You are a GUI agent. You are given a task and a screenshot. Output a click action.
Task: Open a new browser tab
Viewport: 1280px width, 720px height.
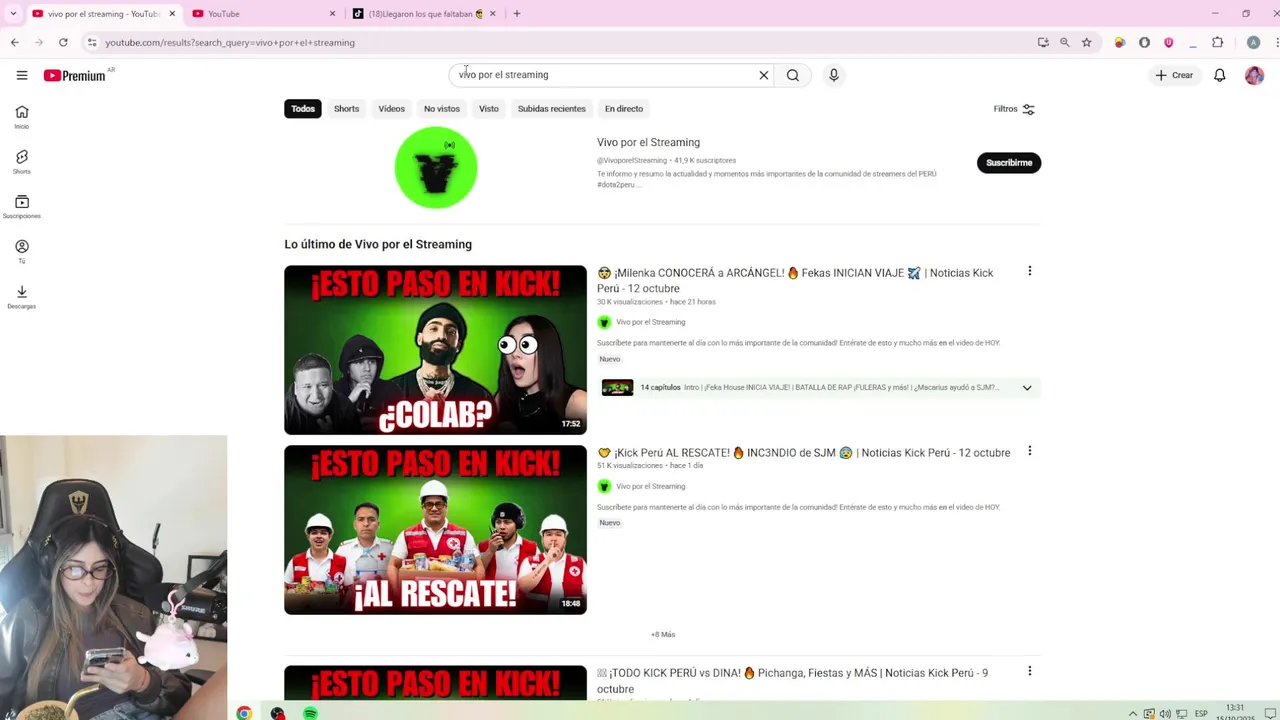point(517,14)
